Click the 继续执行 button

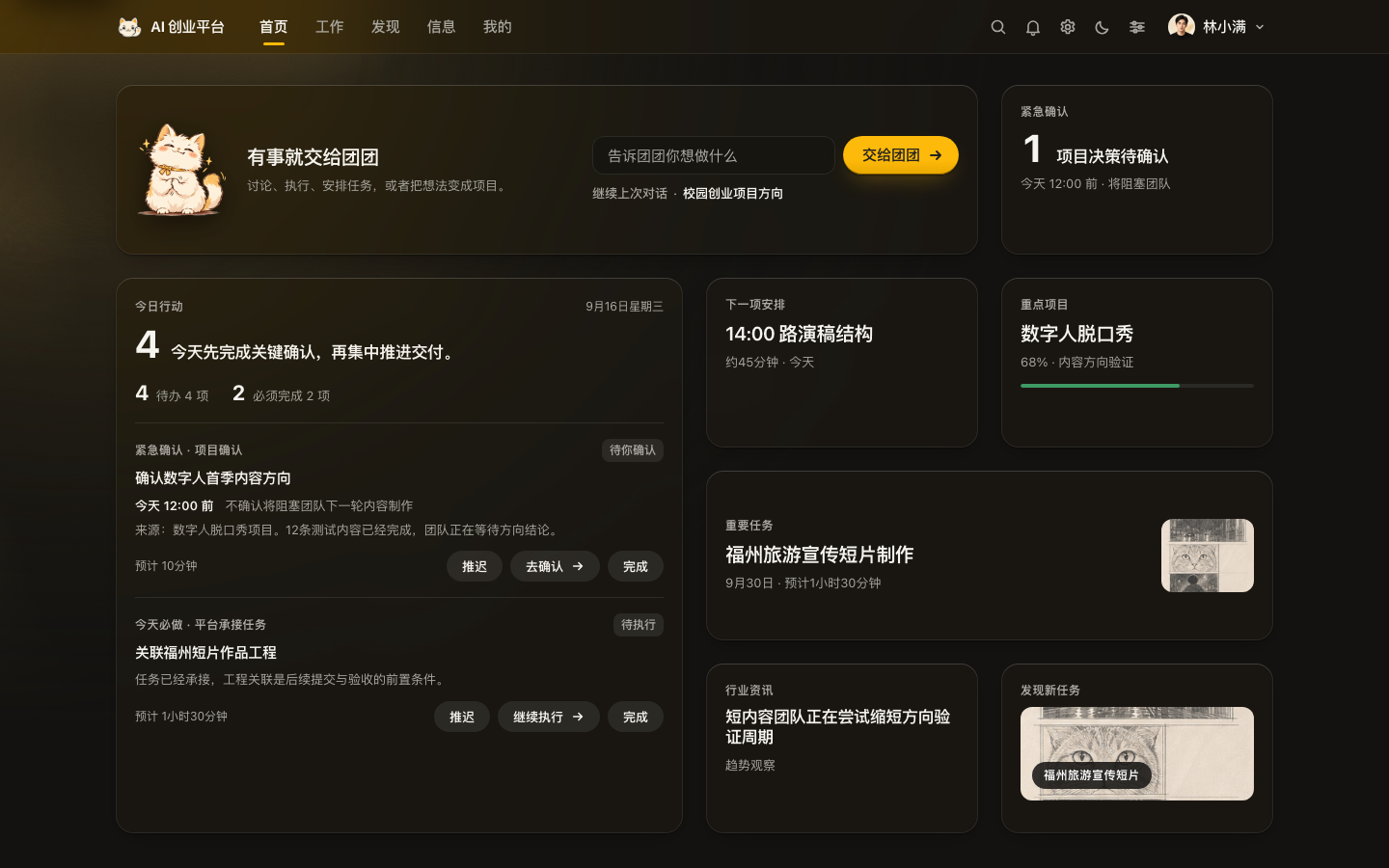(x=549, y=717)
